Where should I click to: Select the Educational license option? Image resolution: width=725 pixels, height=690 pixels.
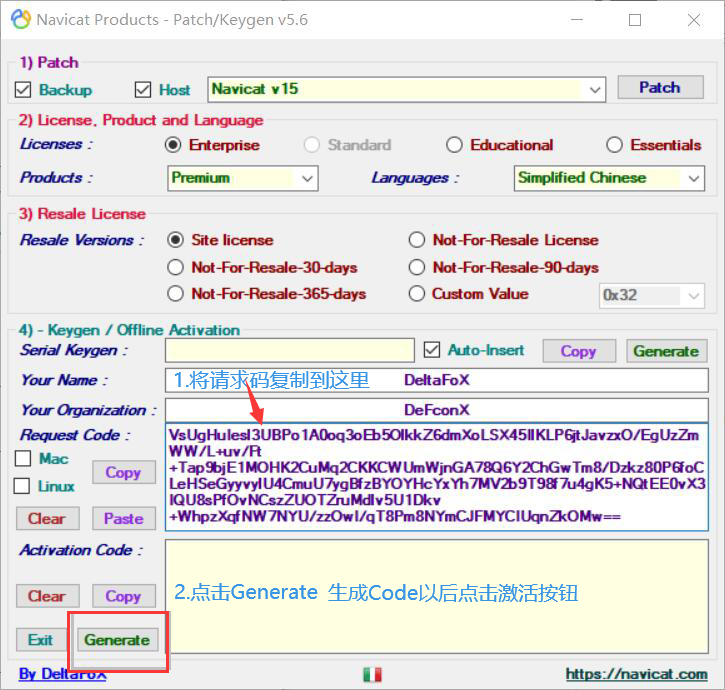coord(454,145)
